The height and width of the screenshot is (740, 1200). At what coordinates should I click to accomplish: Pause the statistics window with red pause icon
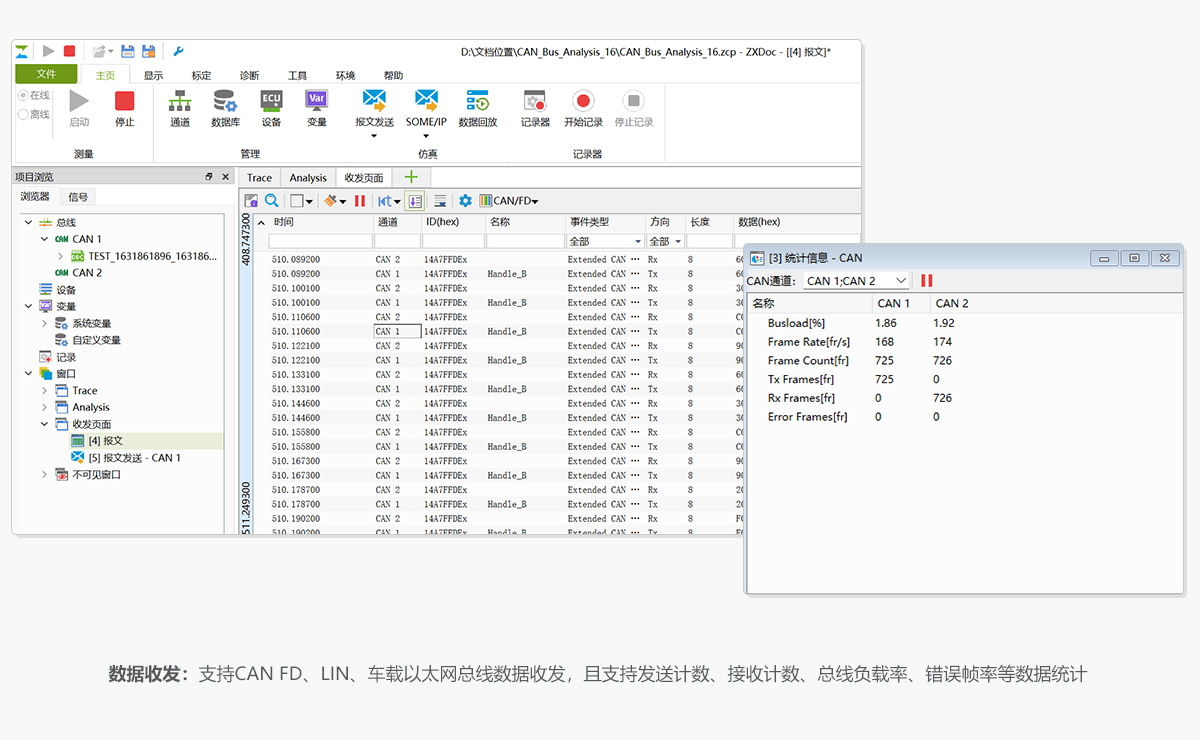click(x=927, y=281)
